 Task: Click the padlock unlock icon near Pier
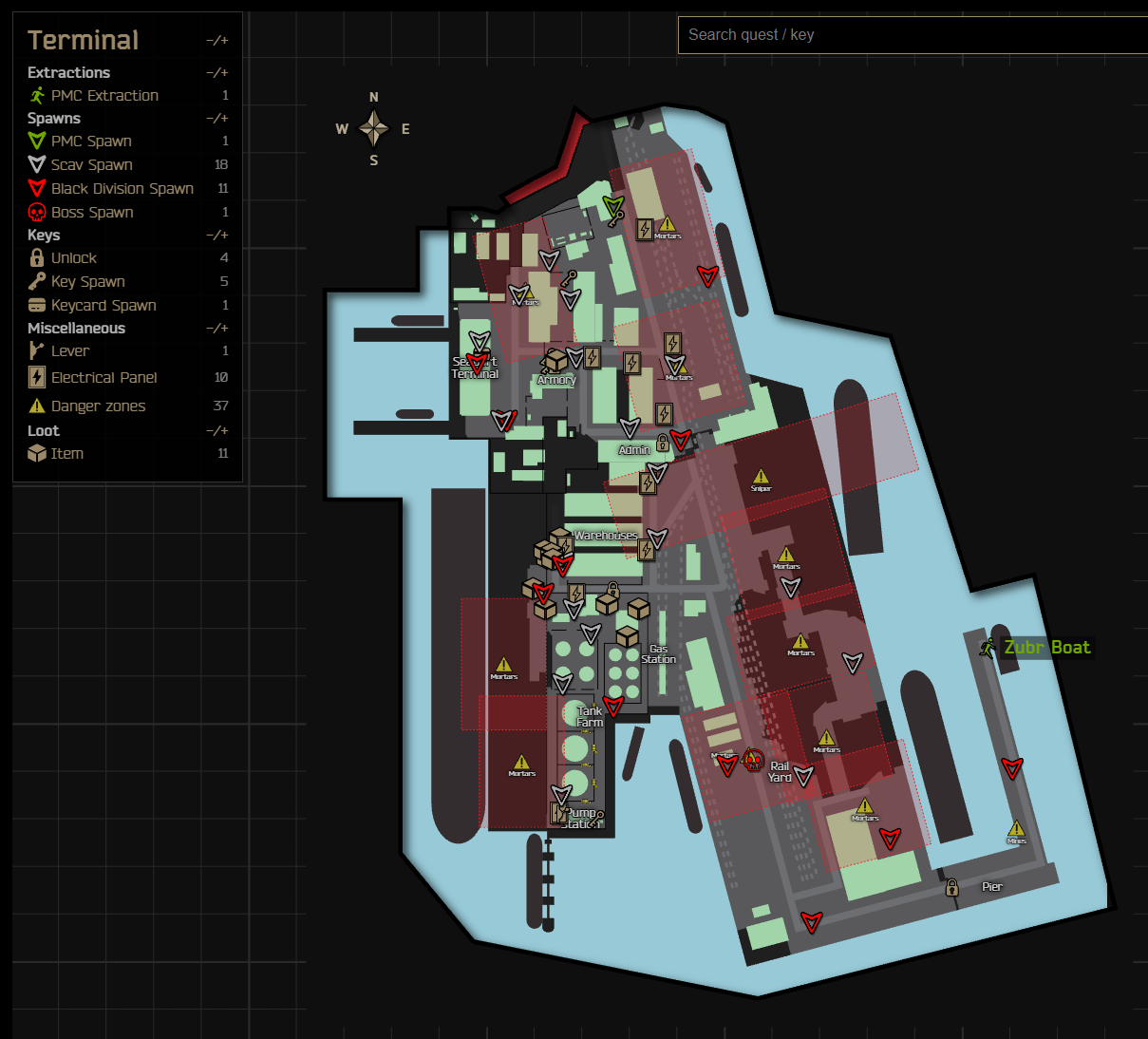[951, 887]
